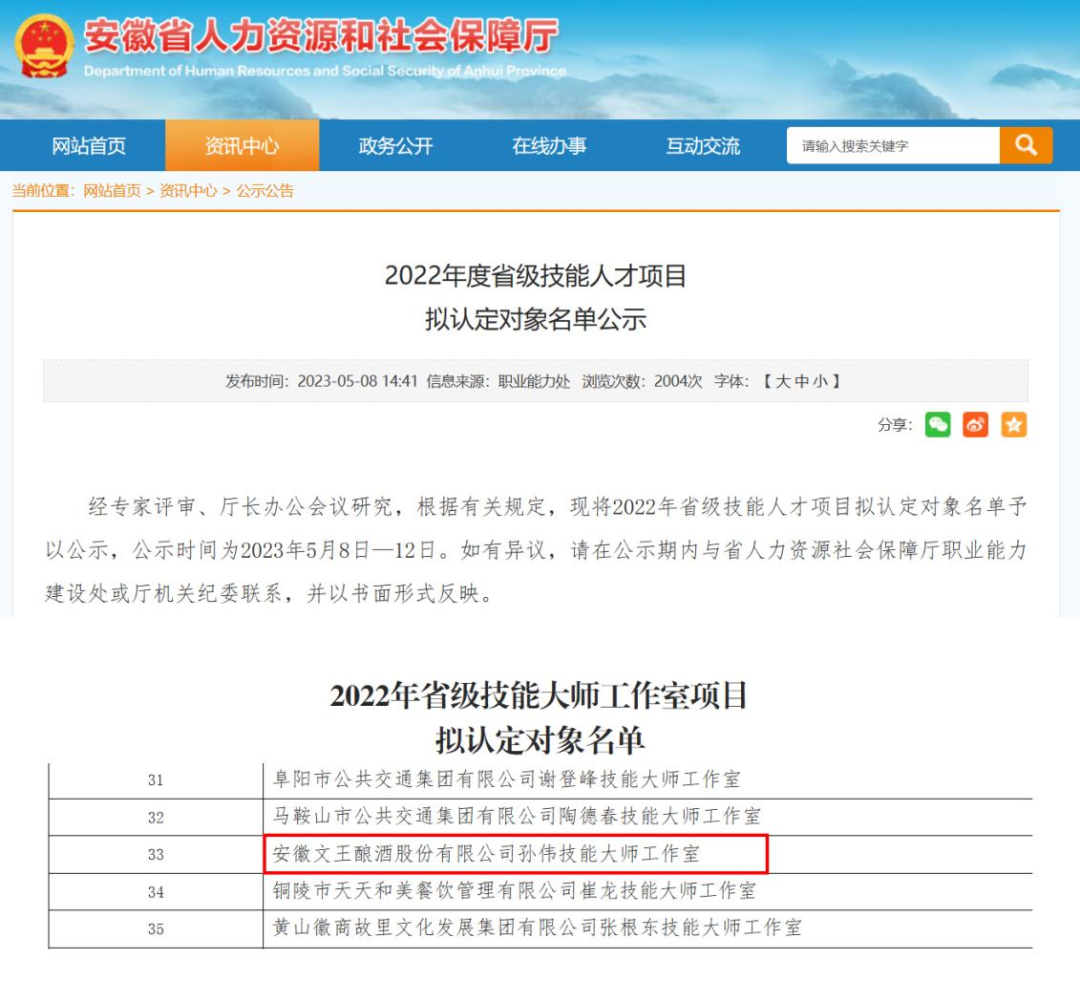Click the view count 2004次

pyautogui.click(x=678, y=381)
